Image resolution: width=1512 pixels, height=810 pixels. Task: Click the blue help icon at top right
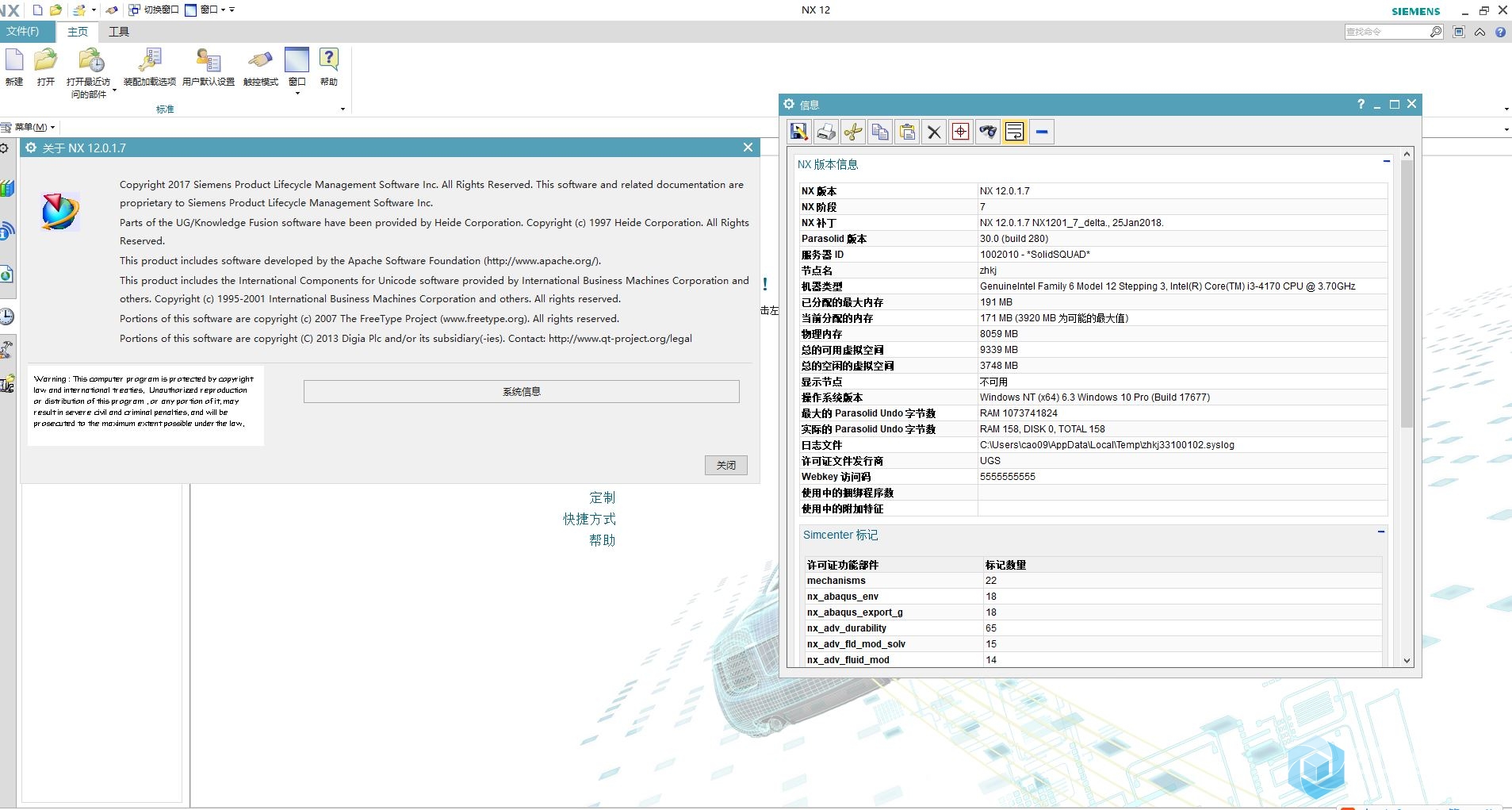(1500, 32)
